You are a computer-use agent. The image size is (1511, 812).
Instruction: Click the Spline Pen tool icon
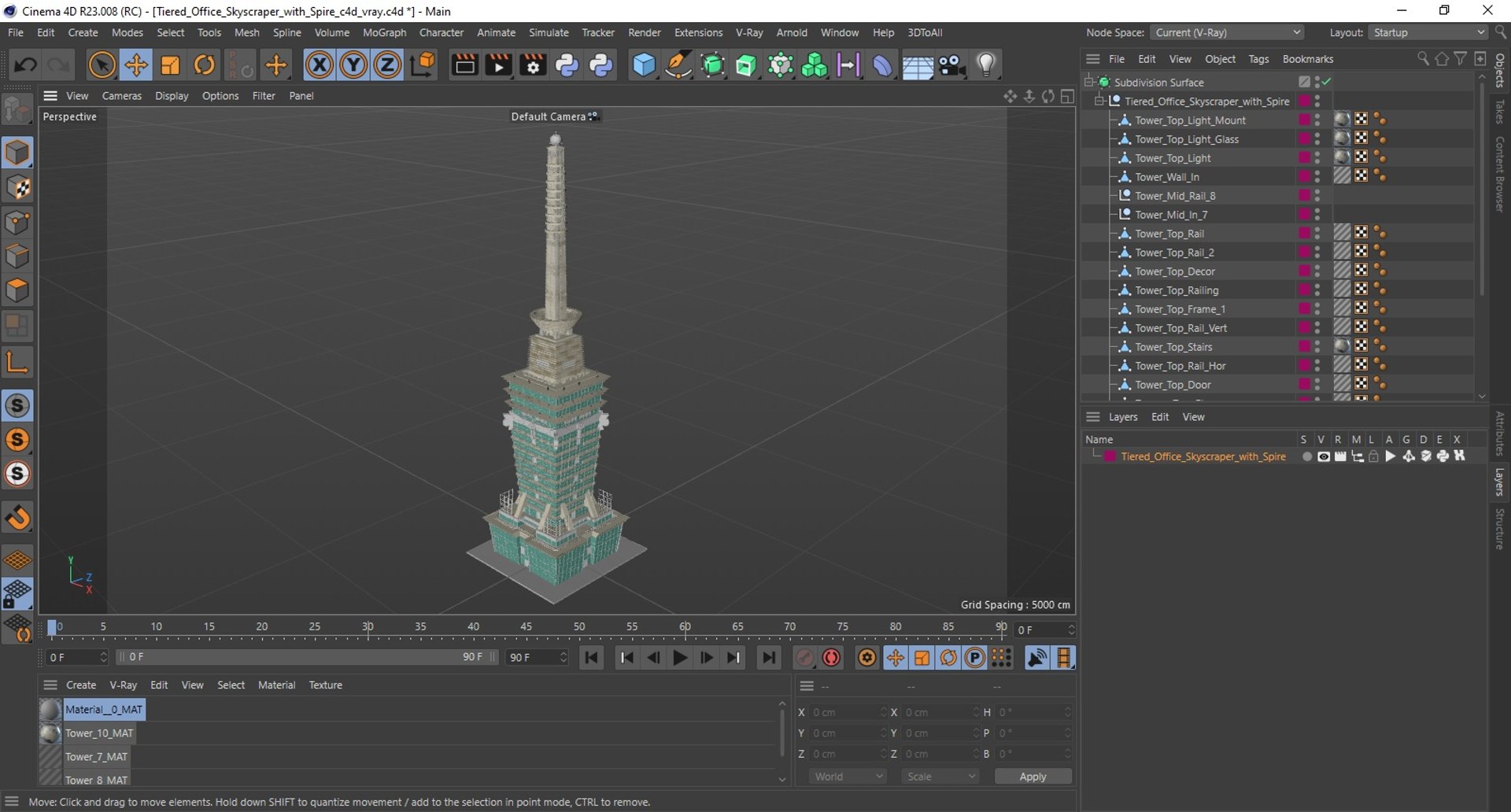678,65
